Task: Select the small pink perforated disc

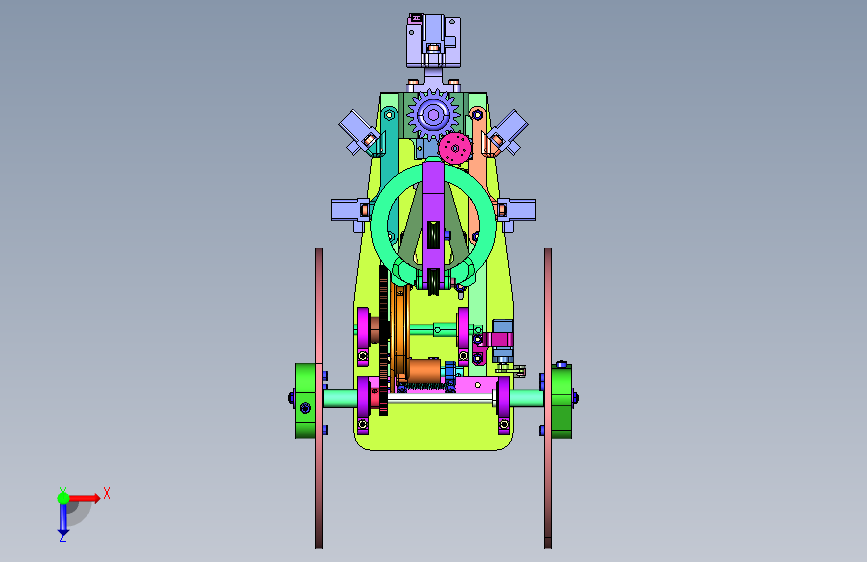Action: pos(455,148)
